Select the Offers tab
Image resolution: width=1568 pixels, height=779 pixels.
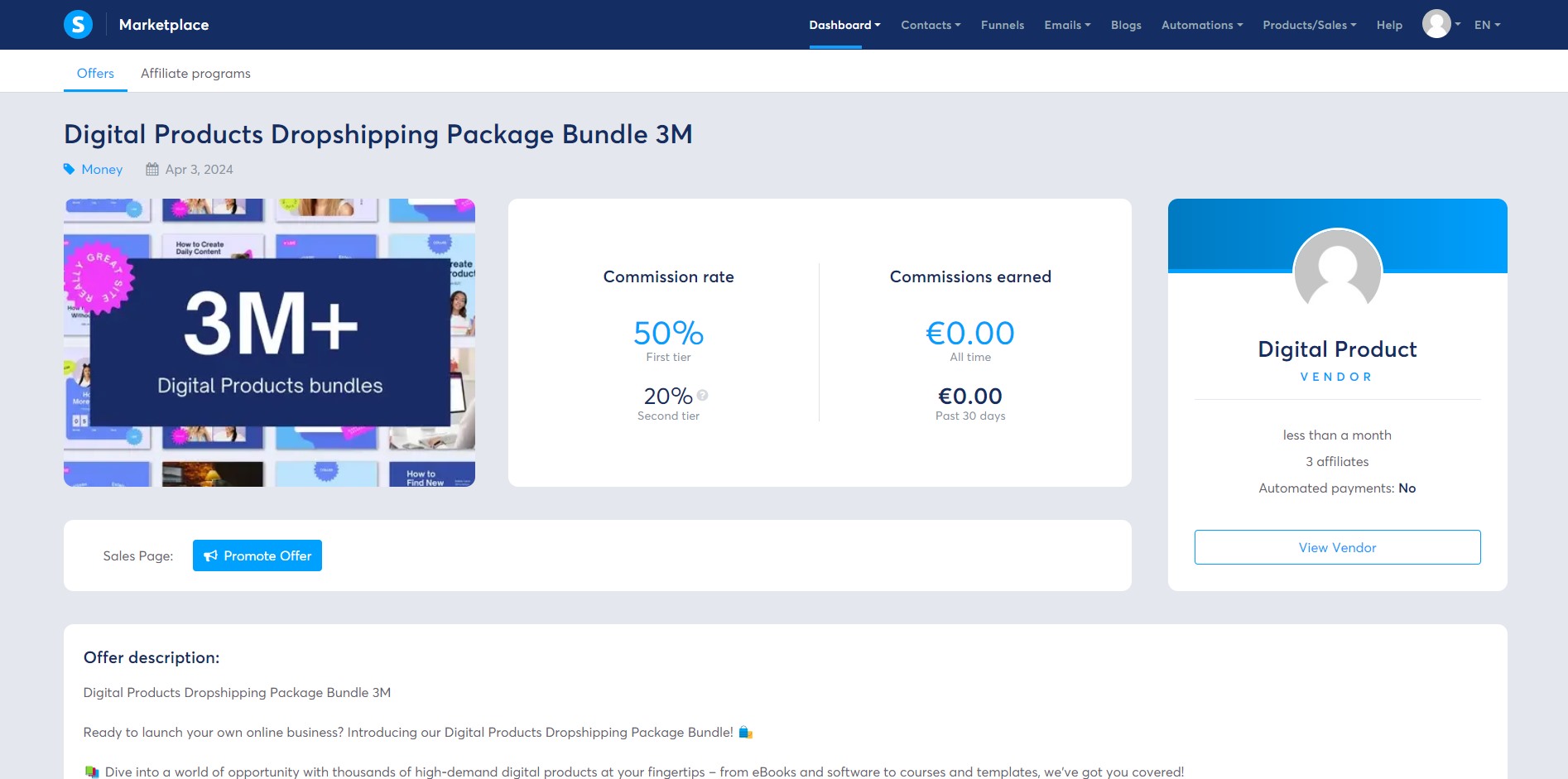click(x=95, y=73)
